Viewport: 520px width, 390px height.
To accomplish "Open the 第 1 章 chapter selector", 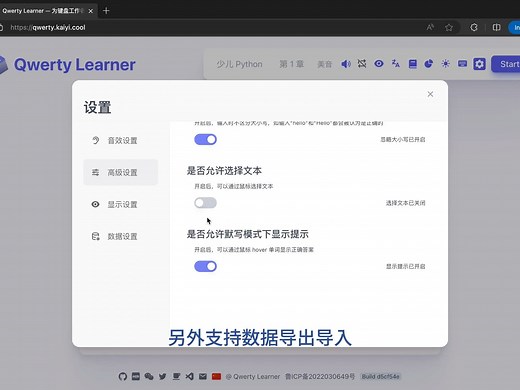I will click(291, 64).
